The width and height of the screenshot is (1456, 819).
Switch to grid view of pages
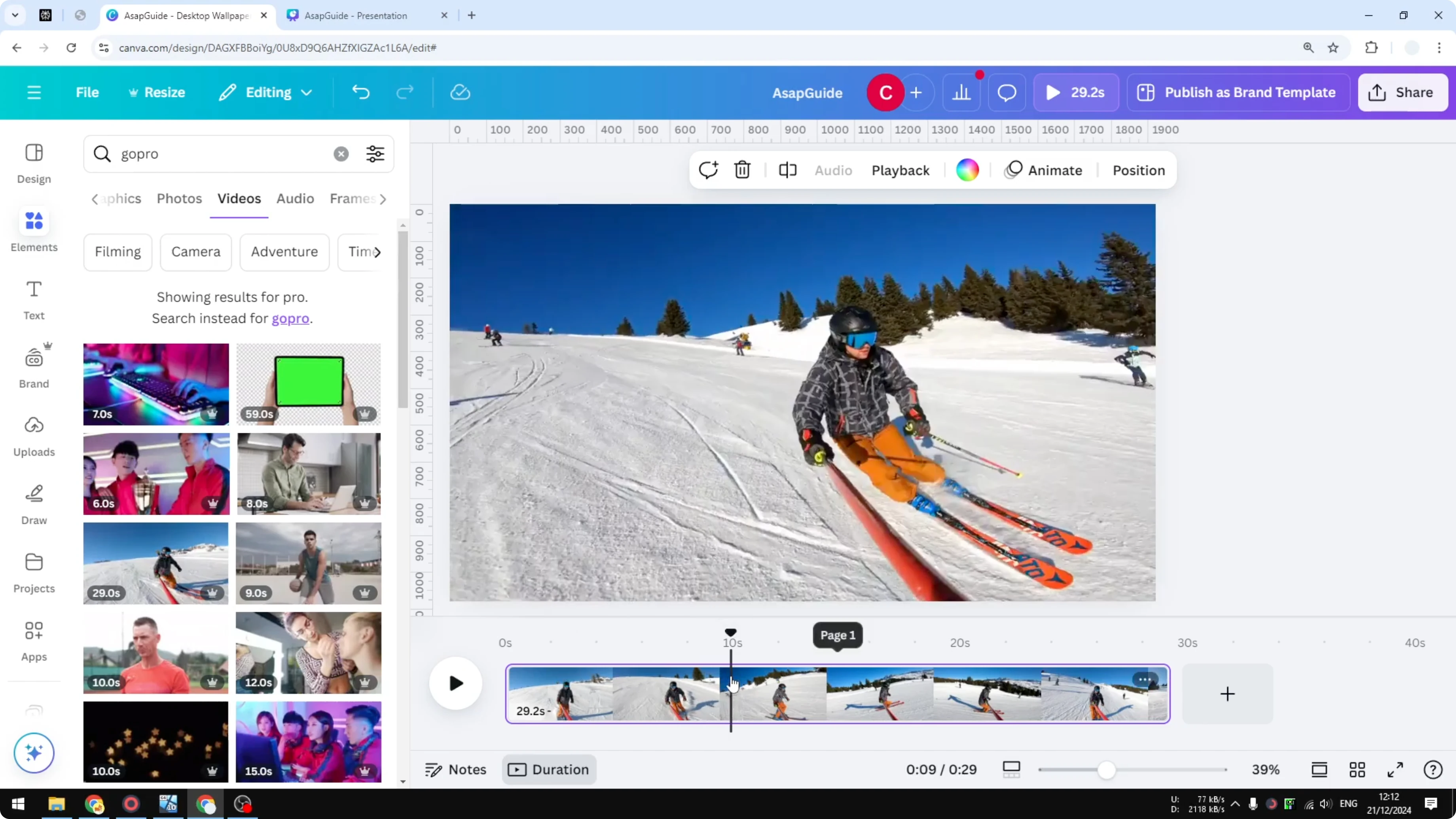[1357, 769]
